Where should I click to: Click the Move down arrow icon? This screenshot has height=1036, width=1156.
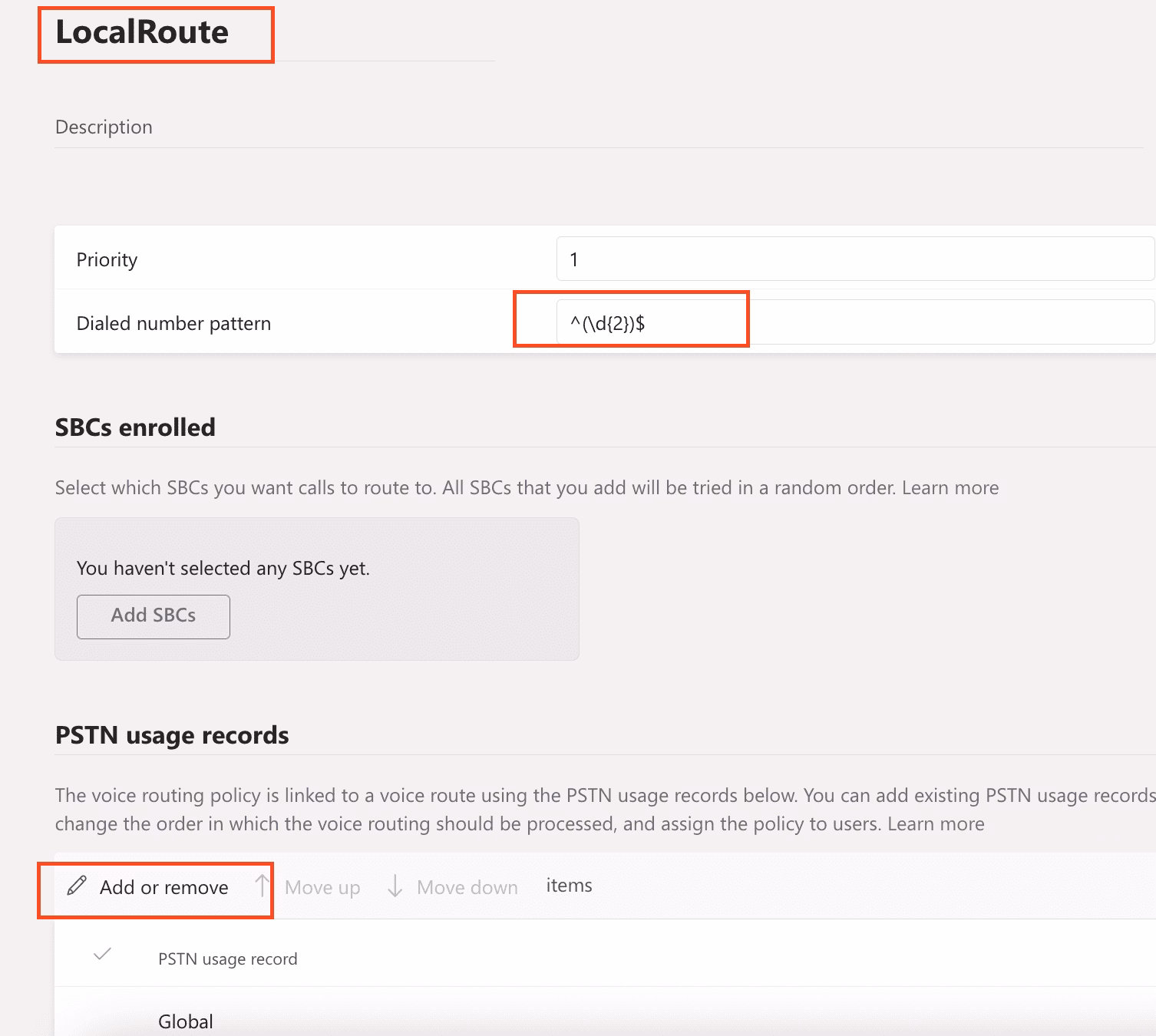point(395,886)
